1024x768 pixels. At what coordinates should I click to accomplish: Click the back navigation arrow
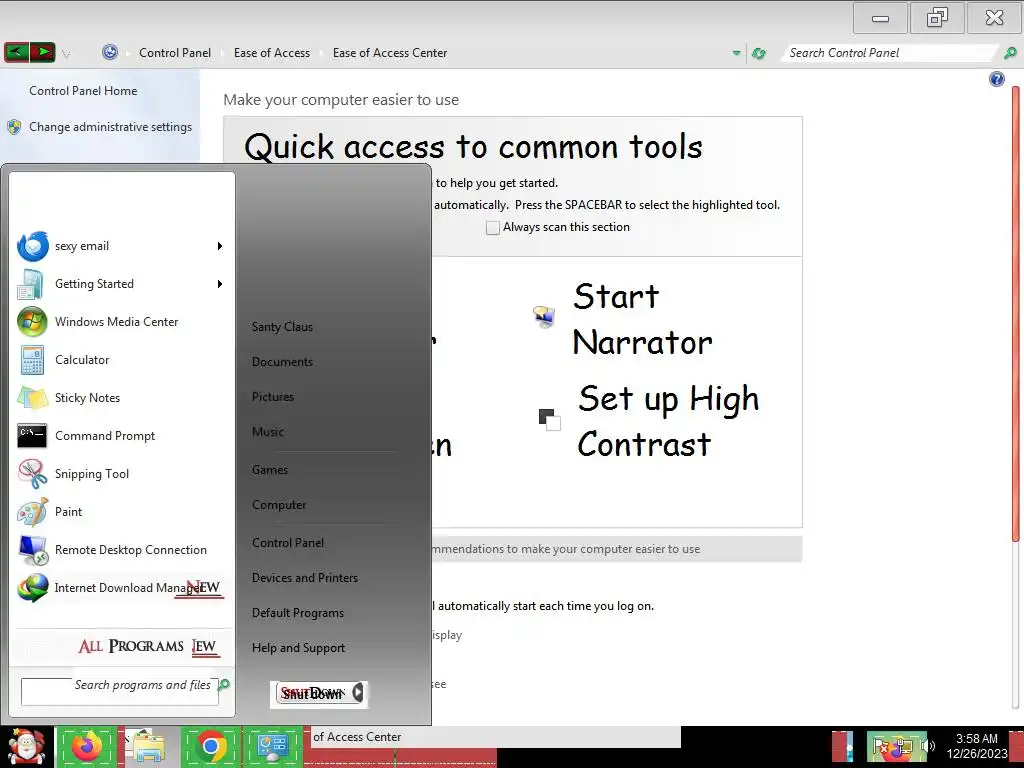coord(16,52)
